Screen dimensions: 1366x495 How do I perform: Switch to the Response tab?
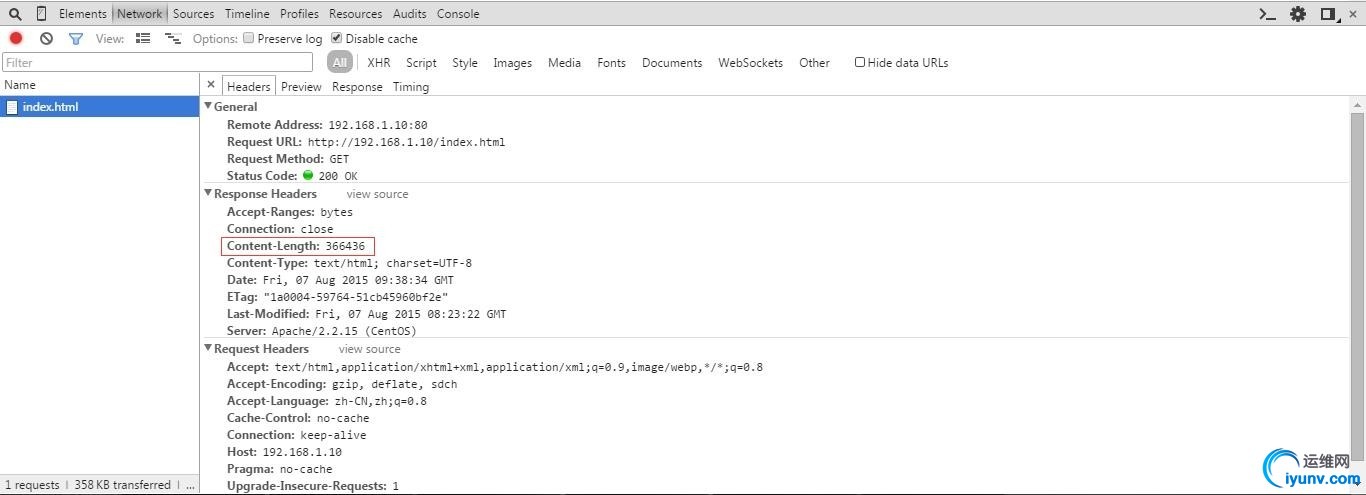(357, 87)
